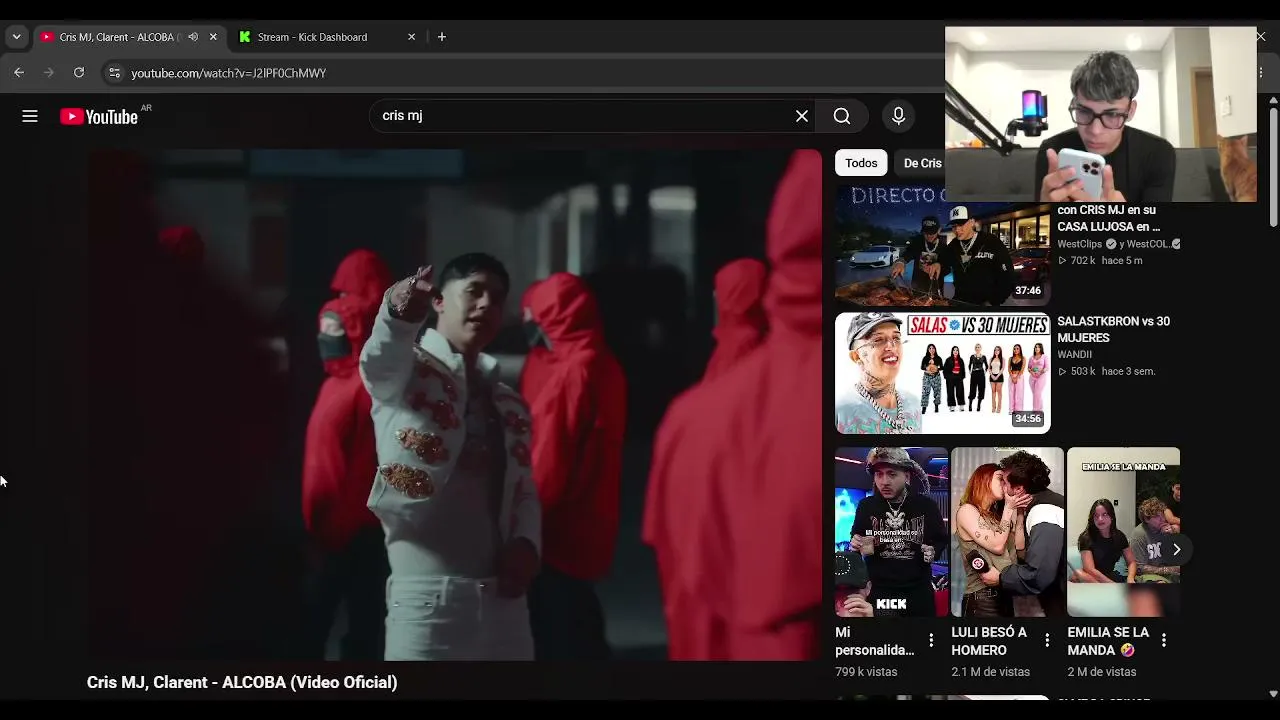View site information for youtube.com

(115, 73)
